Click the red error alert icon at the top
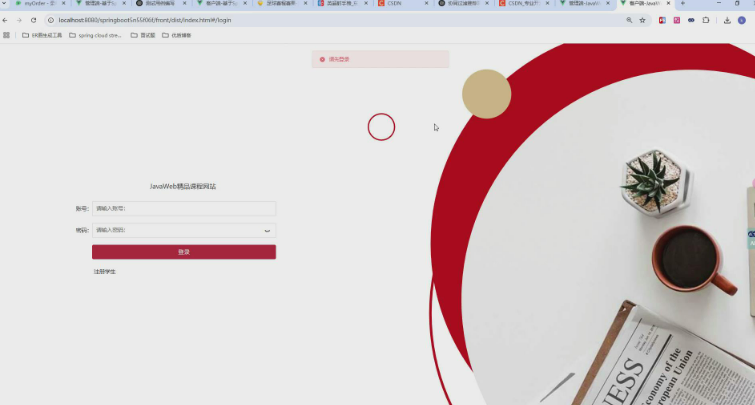 tap(322, 59)
